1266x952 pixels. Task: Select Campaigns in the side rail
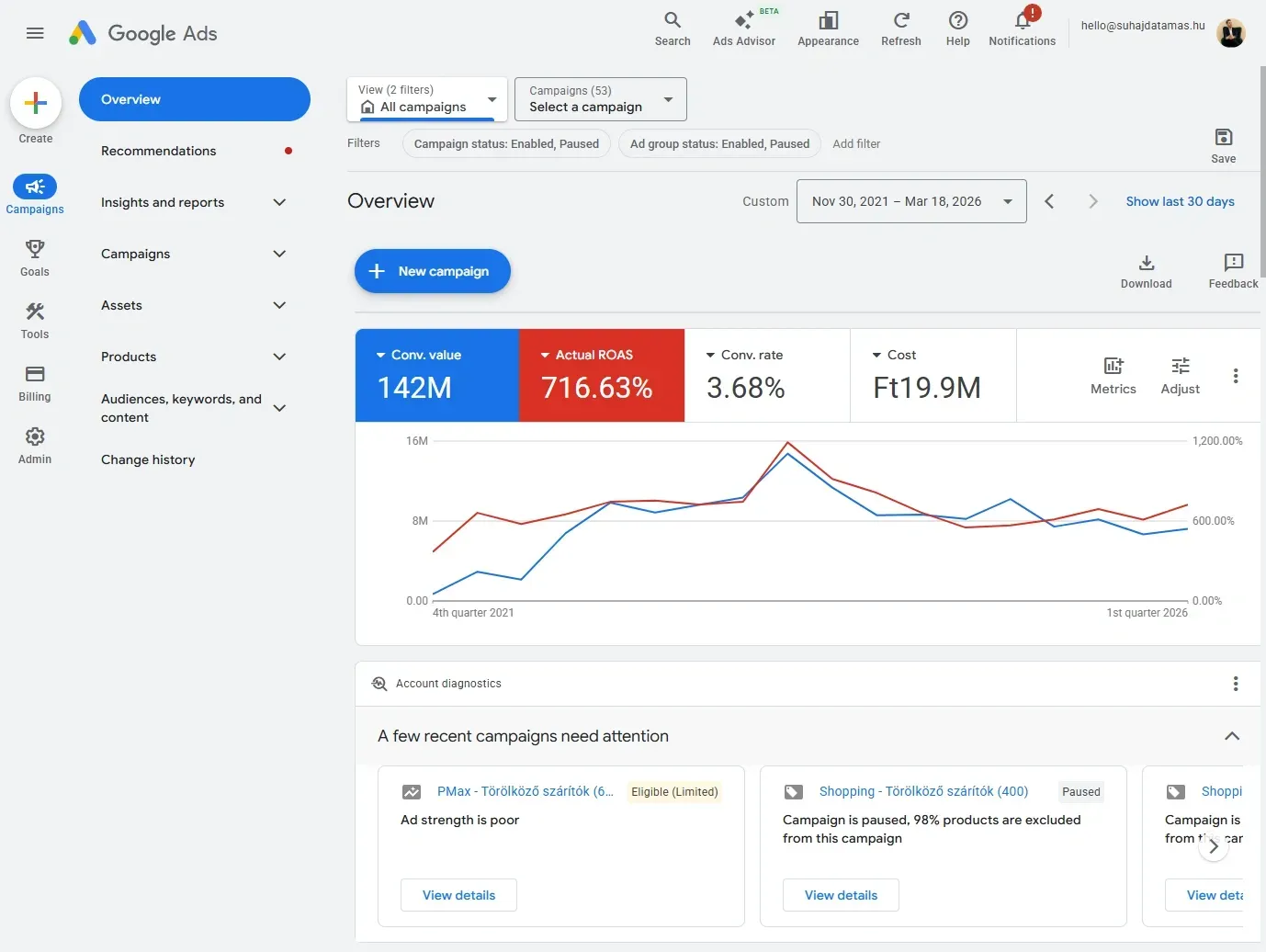point(35,195)
